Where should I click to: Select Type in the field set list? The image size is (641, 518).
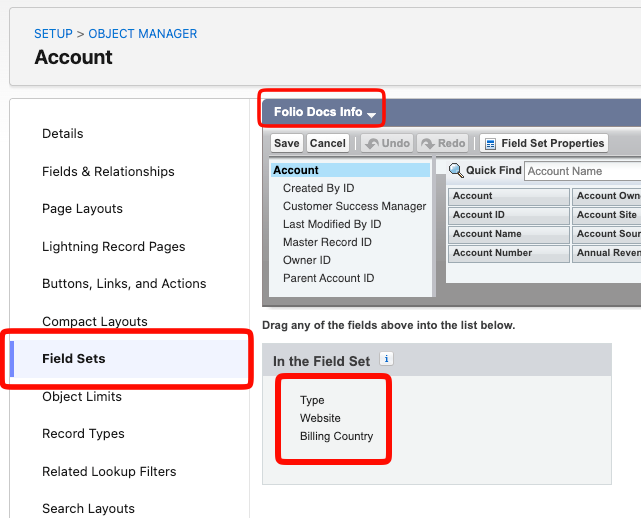pyautogui.click(x=312, y=400)
